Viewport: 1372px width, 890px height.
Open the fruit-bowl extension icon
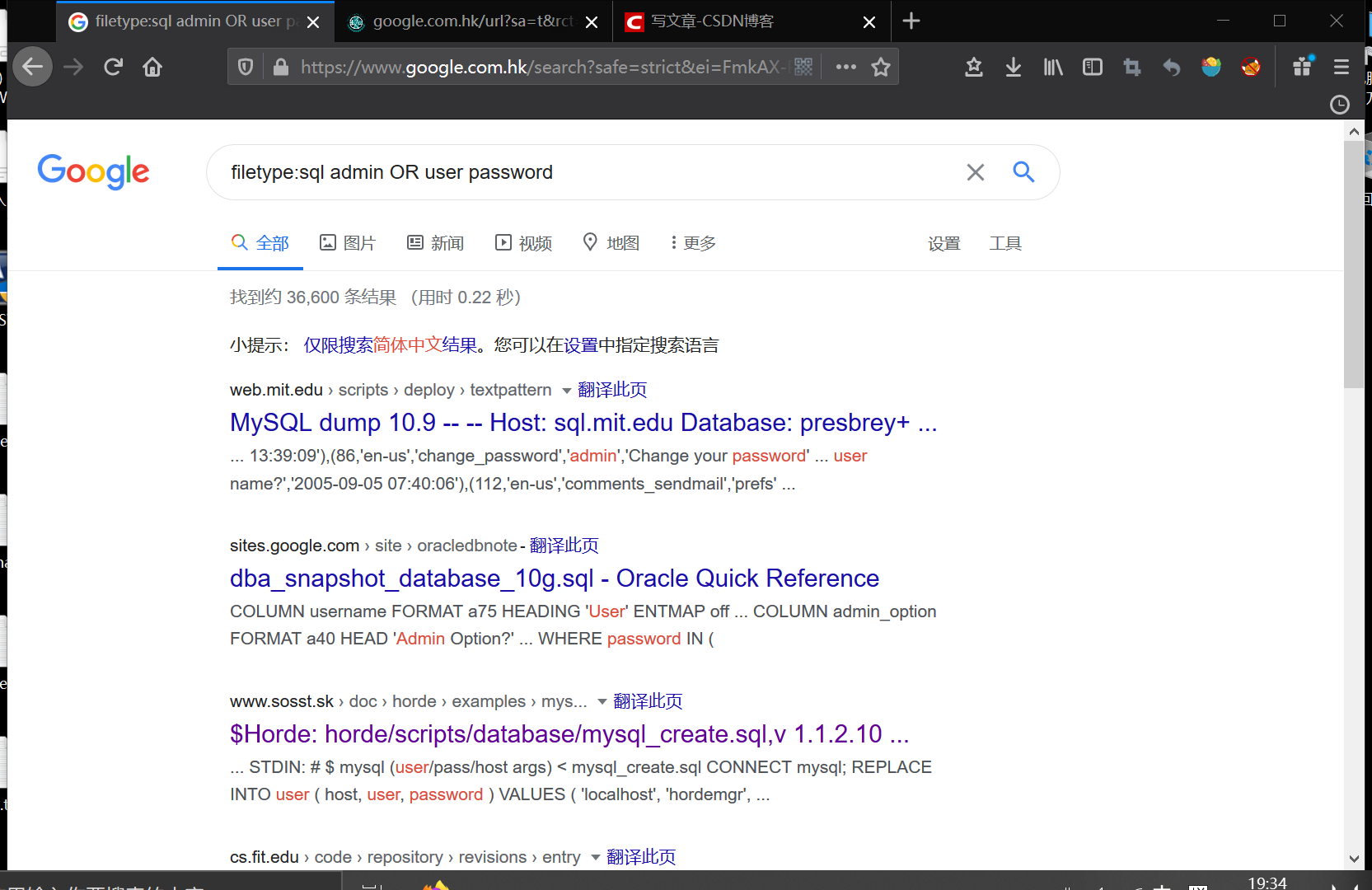(x=1210, y=67)
